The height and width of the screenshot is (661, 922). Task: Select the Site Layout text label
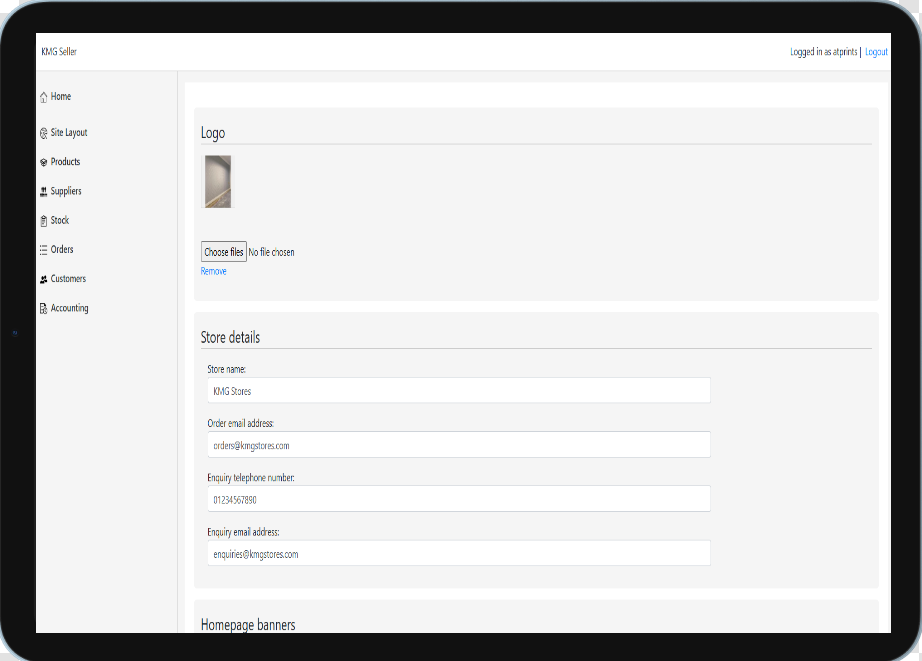[69, 133]
